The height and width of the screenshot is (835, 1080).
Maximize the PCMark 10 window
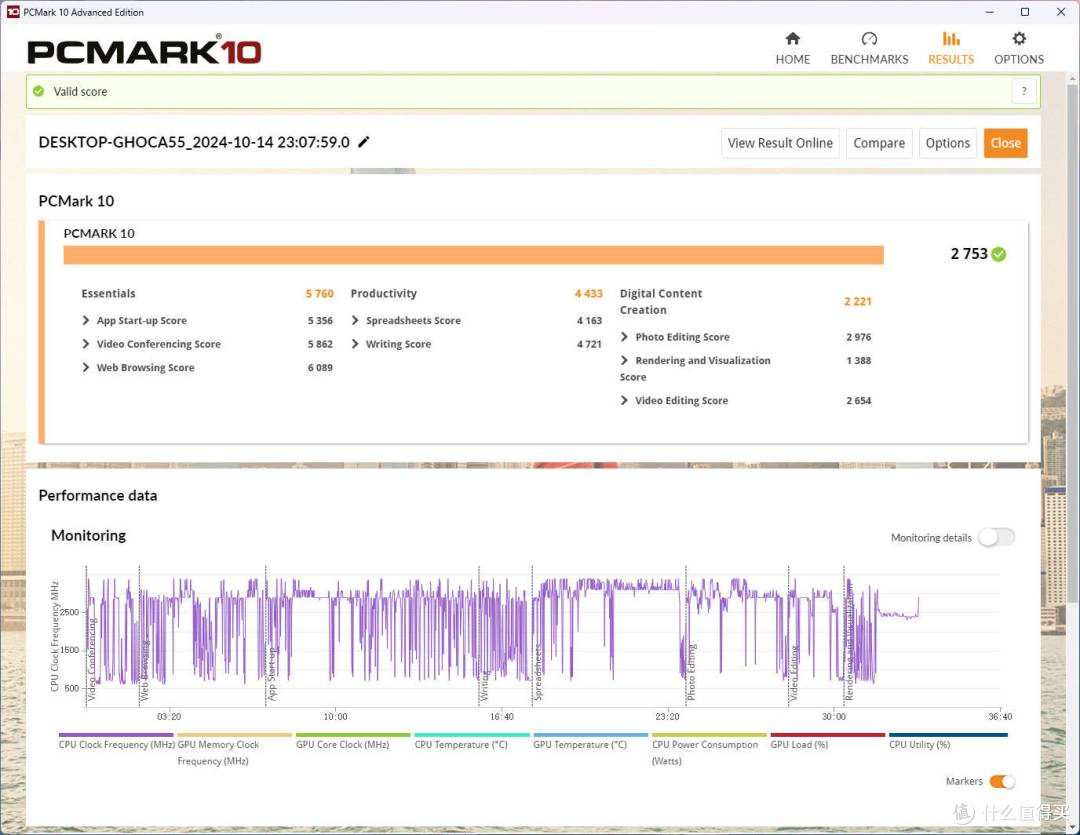point(1025,12)
